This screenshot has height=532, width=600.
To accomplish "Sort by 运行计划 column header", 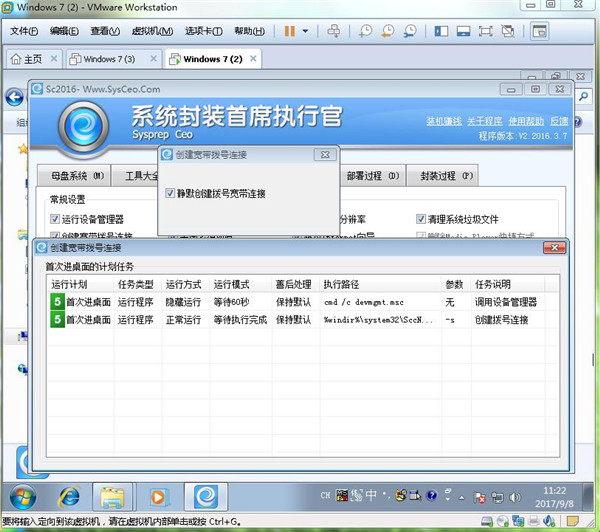I will [80, 284].
